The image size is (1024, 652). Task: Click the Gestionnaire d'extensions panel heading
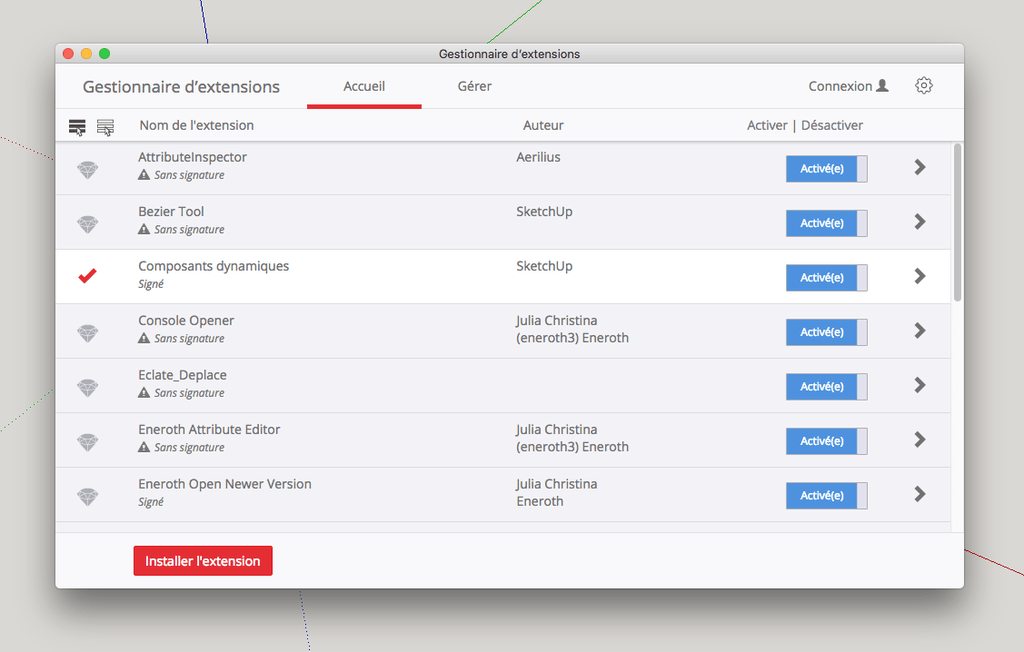tap(181, 87)
